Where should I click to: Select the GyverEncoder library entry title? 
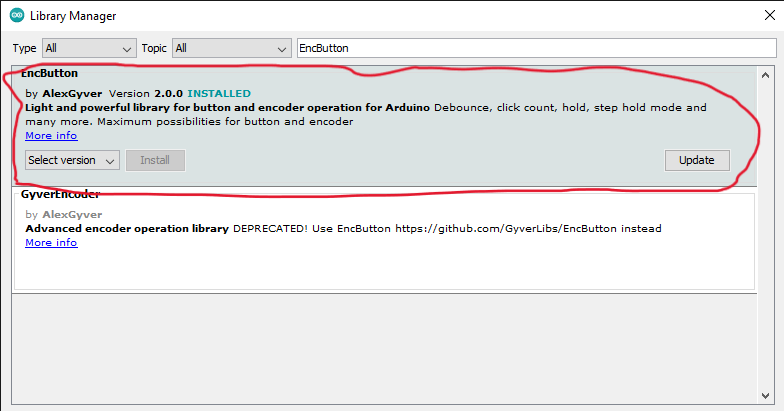(x=60, y=194)
